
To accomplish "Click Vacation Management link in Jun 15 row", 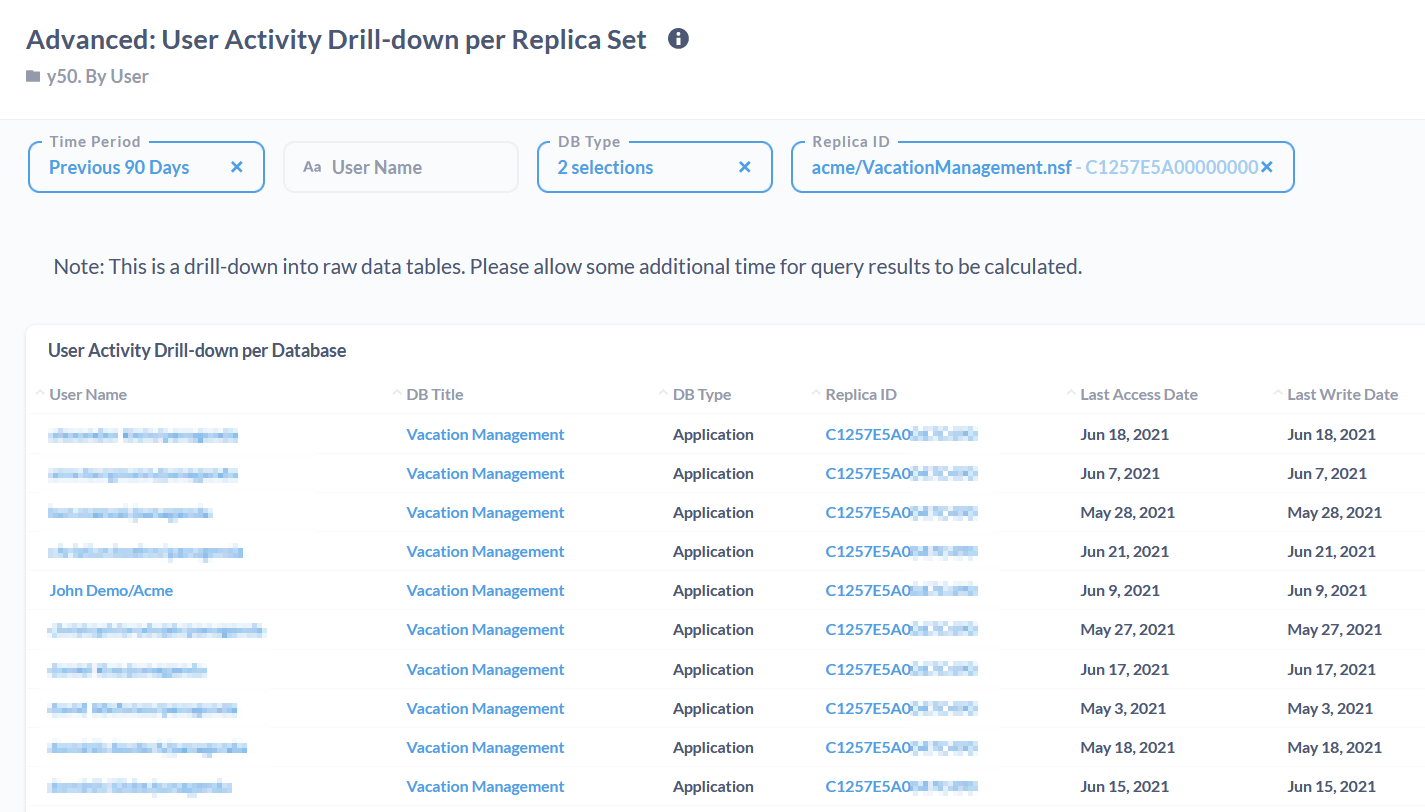I will pos(485,786).
